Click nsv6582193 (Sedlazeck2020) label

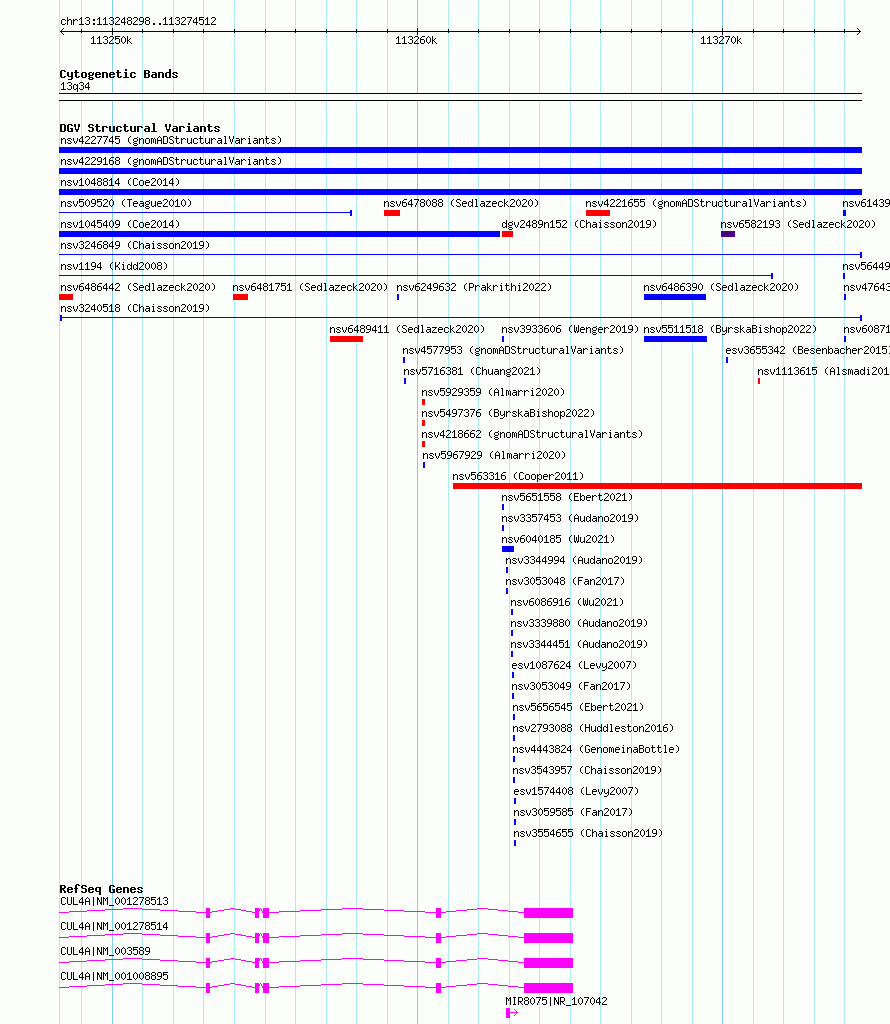tap(798, 224)
